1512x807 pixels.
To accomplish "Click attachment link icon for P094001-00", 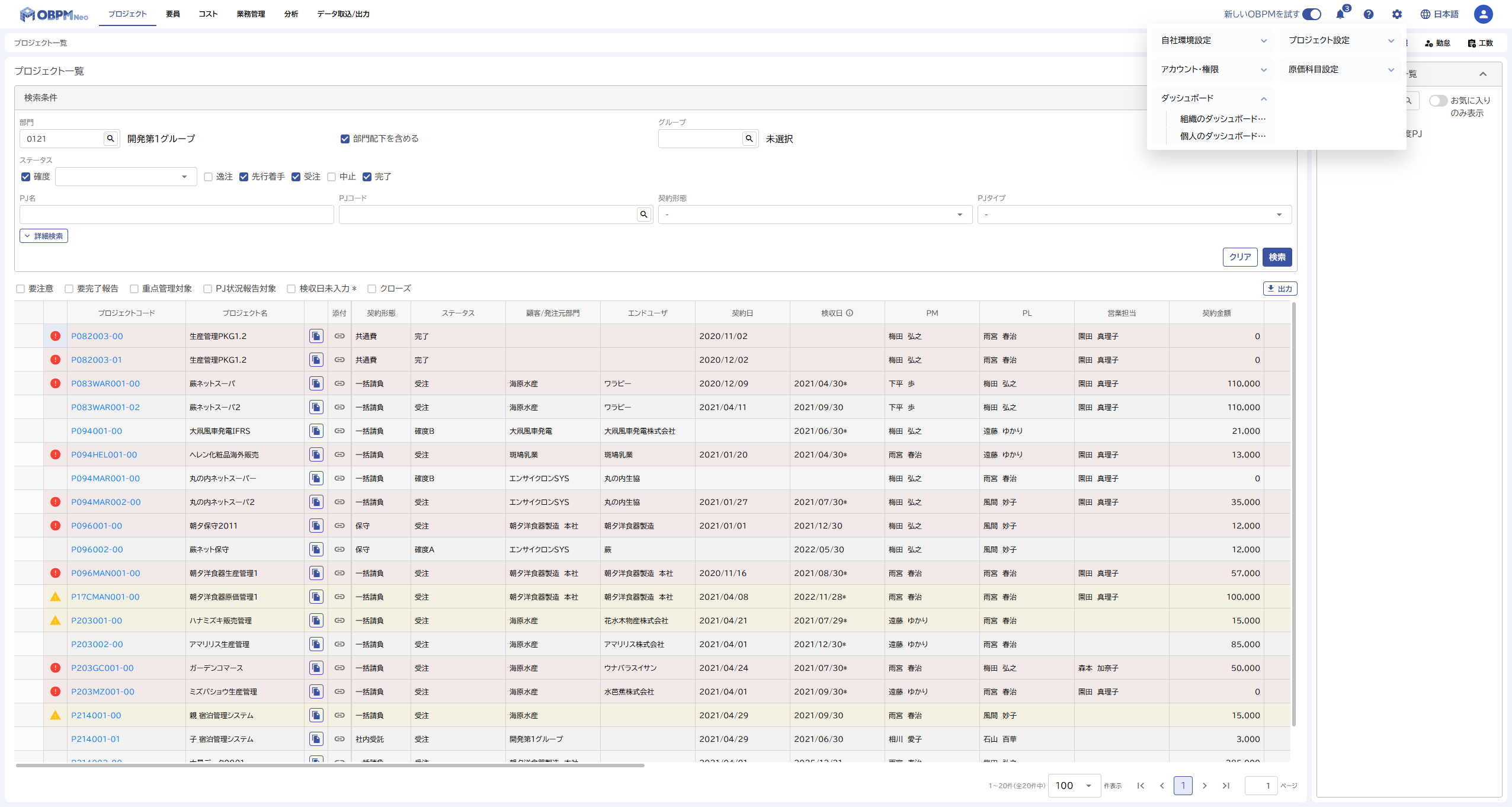I will tap(339, 431).
